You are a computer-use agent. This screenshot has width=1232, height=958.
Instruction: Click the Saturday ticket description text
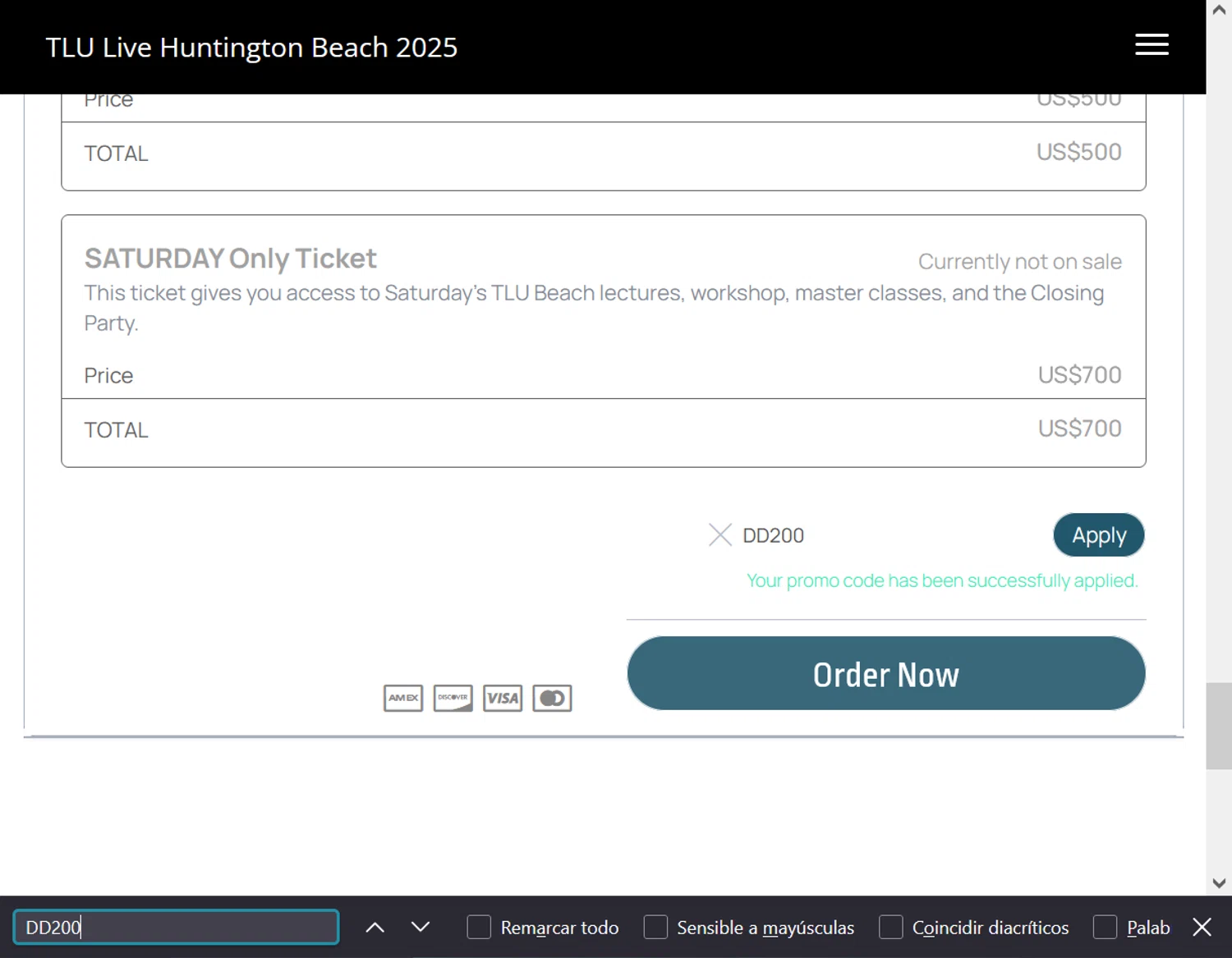tap(594, 308)
